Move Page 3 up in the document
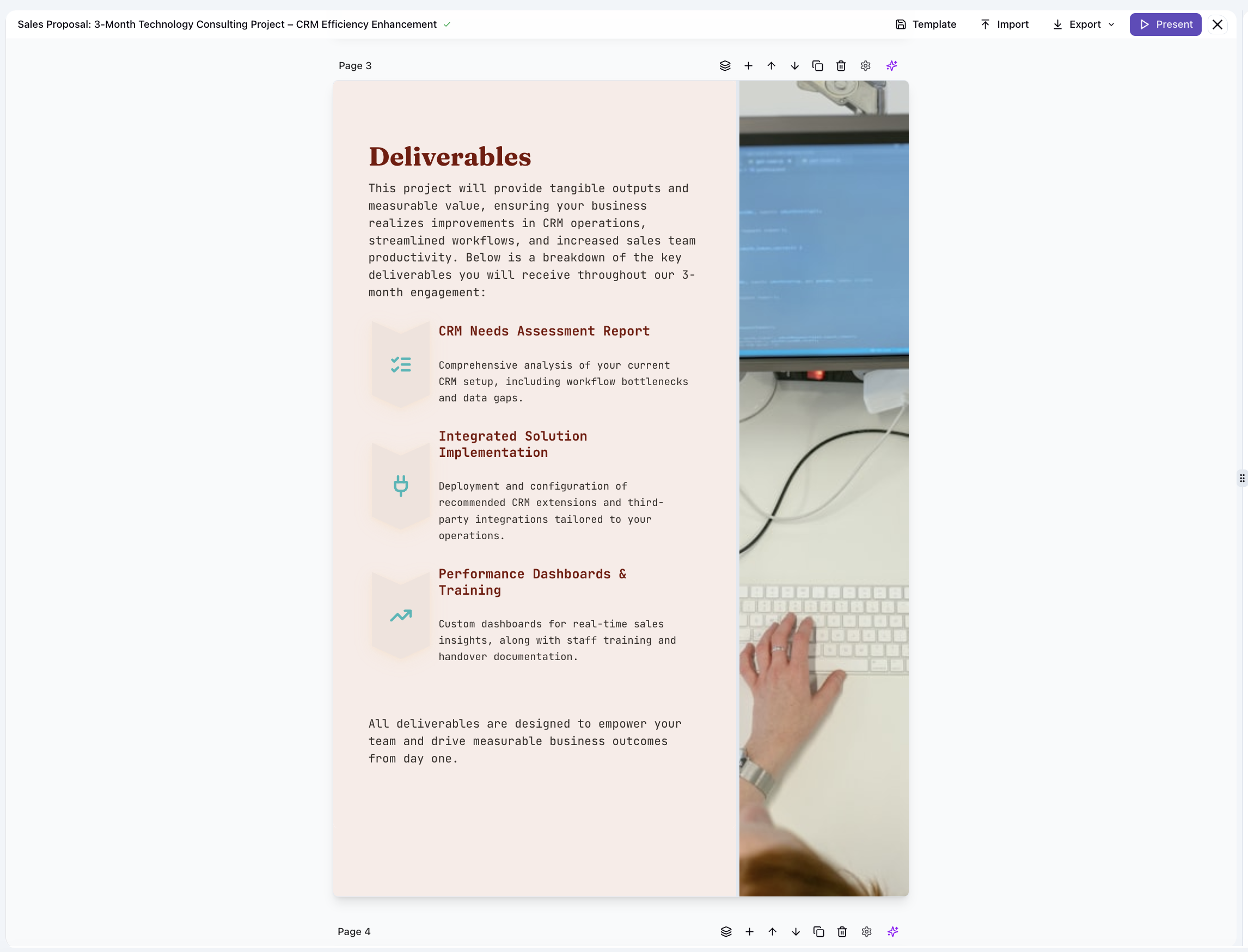 (772, 65)
